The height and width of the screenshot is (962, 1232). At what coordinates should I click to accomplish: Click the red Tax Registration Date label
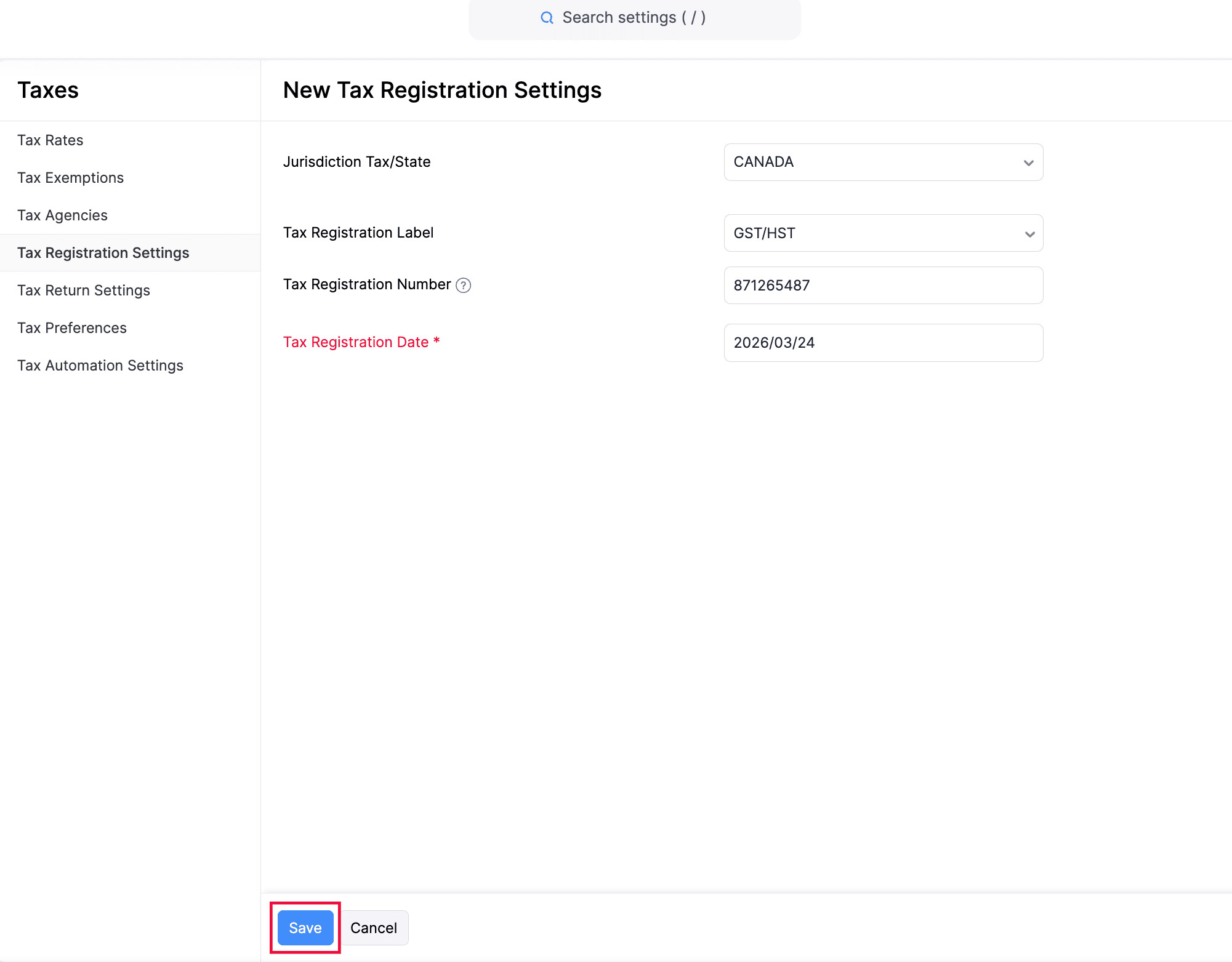tap(361, 342)
